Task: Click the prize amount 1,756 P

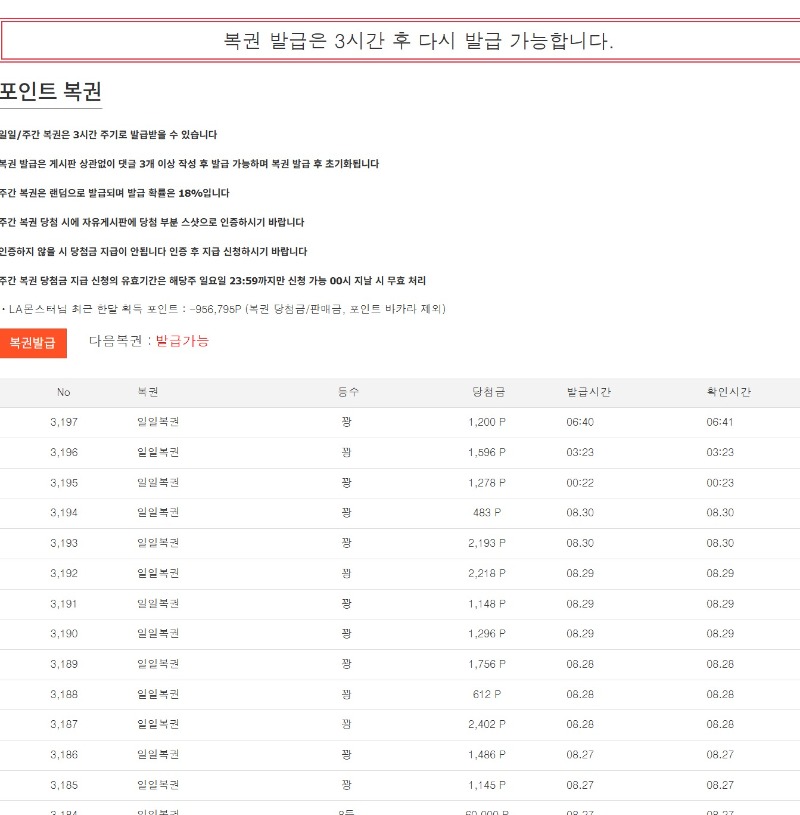Action: click(x=487, y=664)
